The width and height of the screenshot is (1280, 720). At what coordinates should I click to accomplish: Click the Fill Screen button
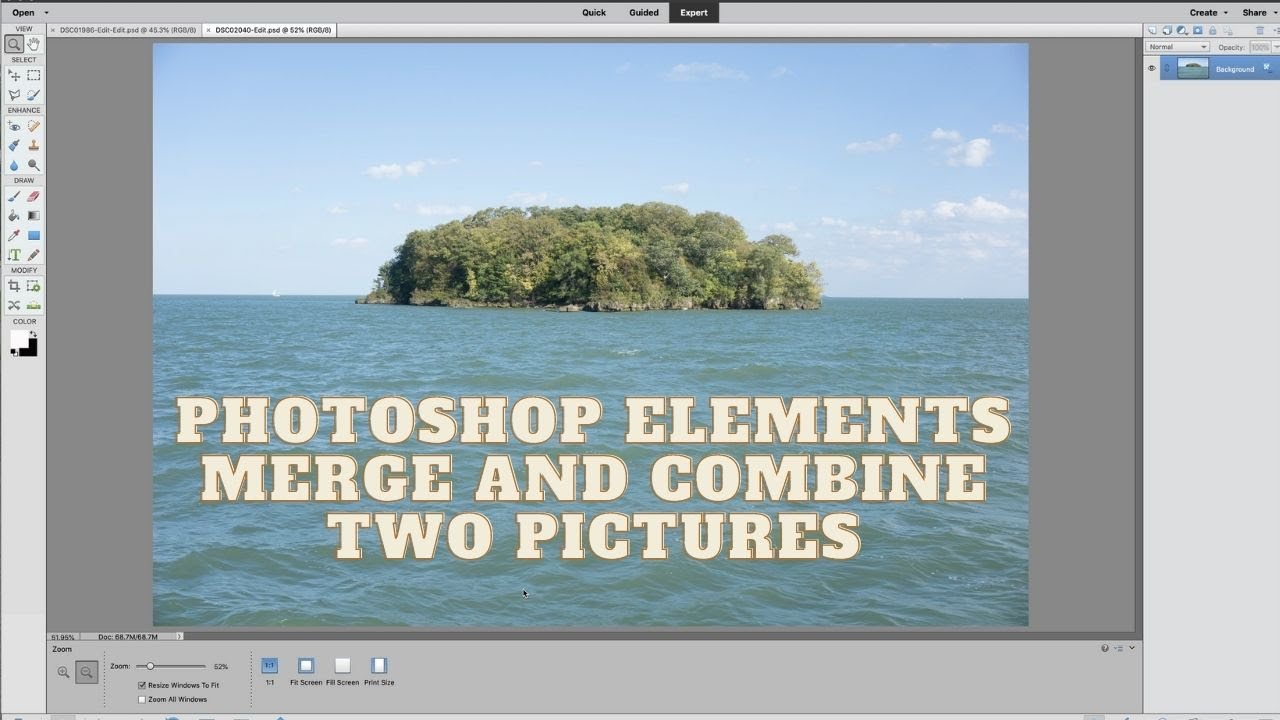tap(342, 666)
